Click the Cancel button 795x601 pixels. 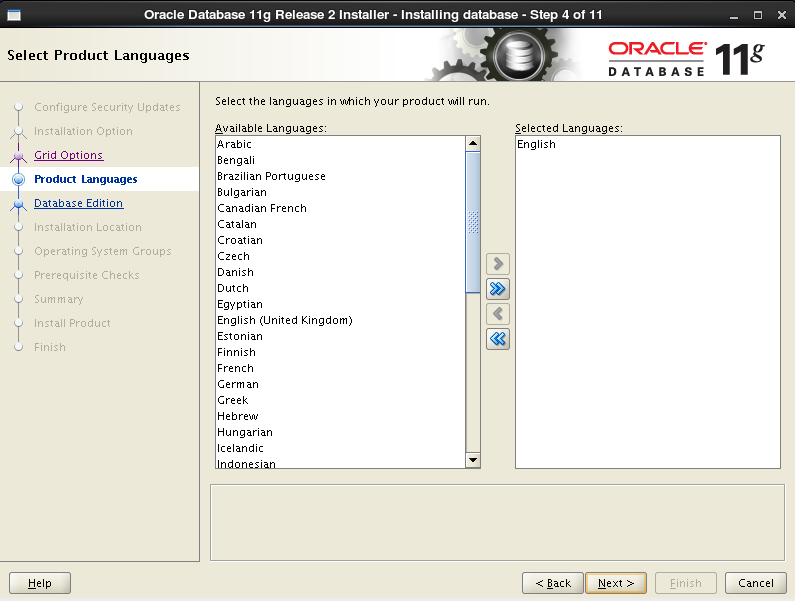(755, 583)
